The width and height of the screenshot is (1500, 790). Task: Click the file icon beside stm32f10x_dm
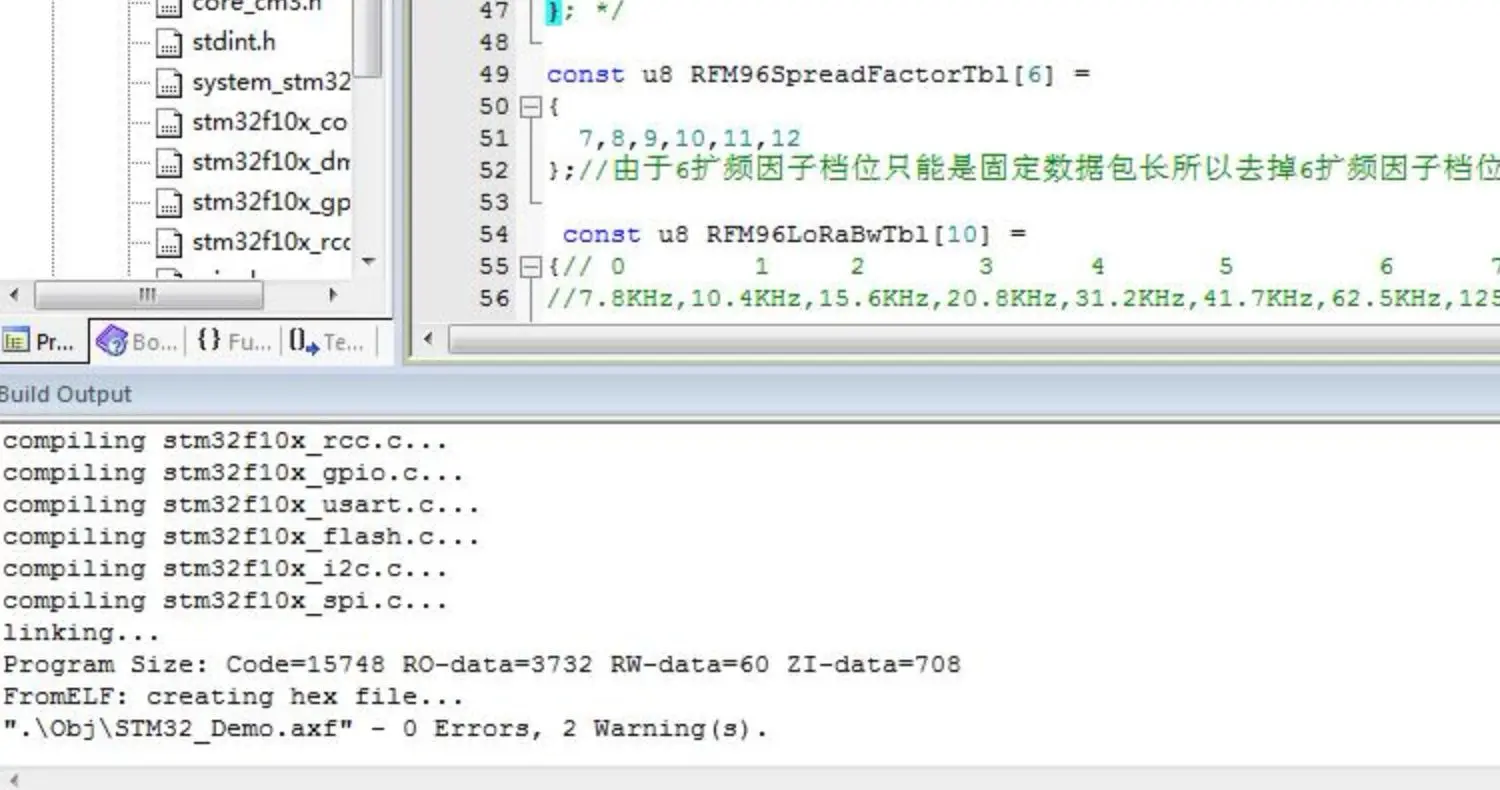(x=170, y=163)
